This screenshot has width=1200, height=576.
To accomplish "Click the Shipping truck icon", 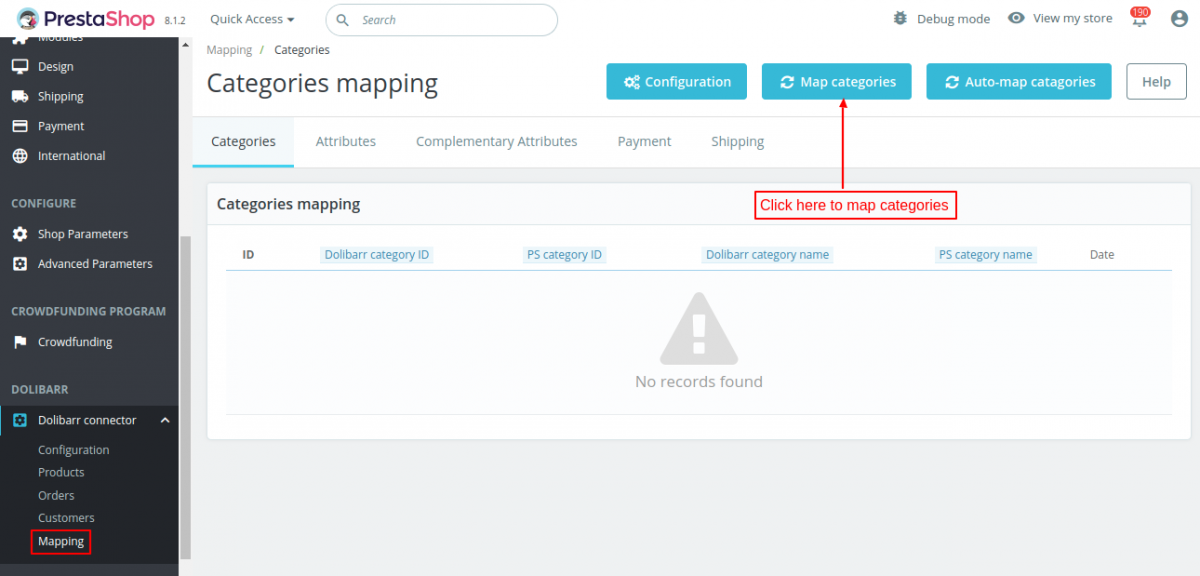I will point(19,96).
